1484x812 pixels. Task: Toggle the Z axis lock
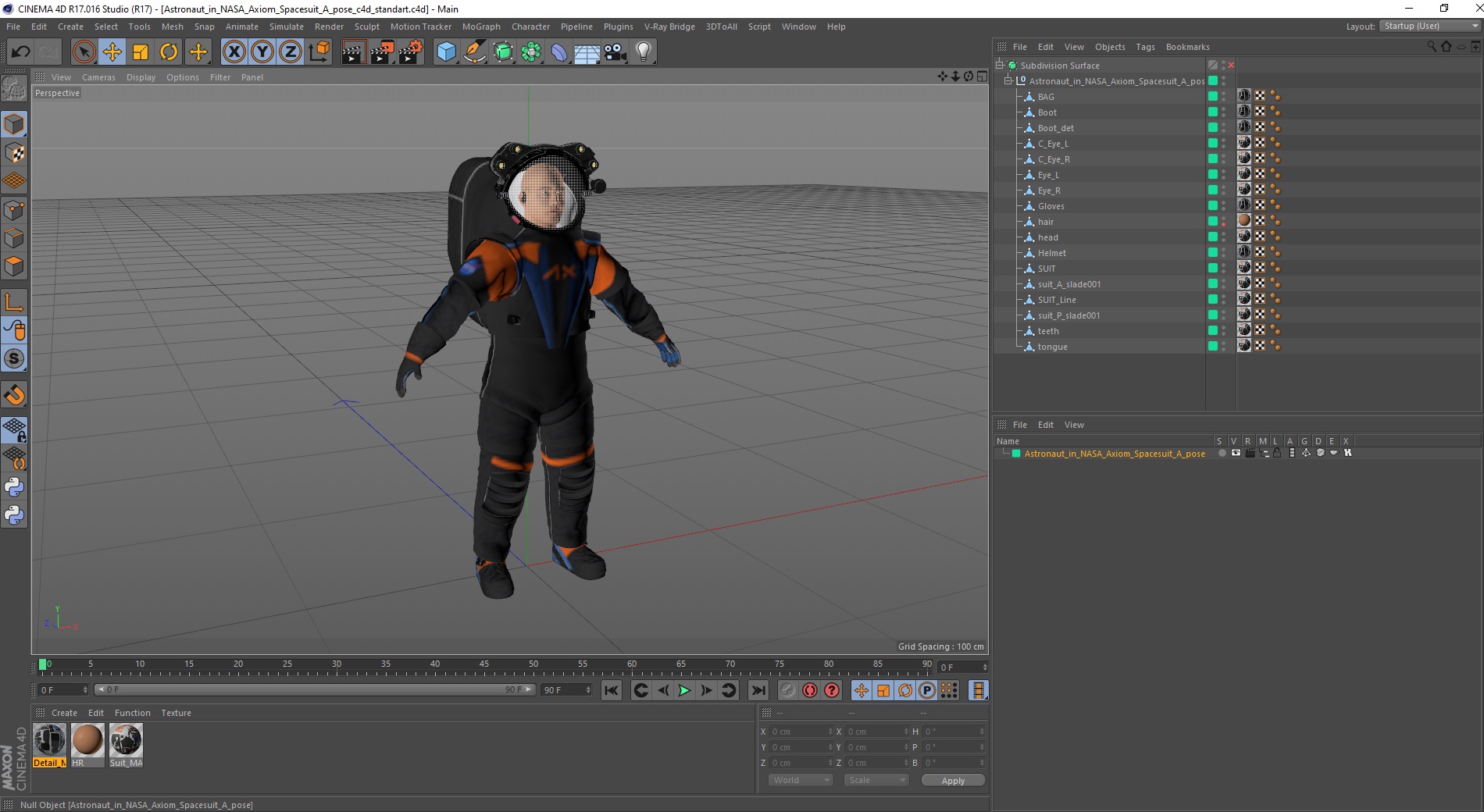pos(291,52)
